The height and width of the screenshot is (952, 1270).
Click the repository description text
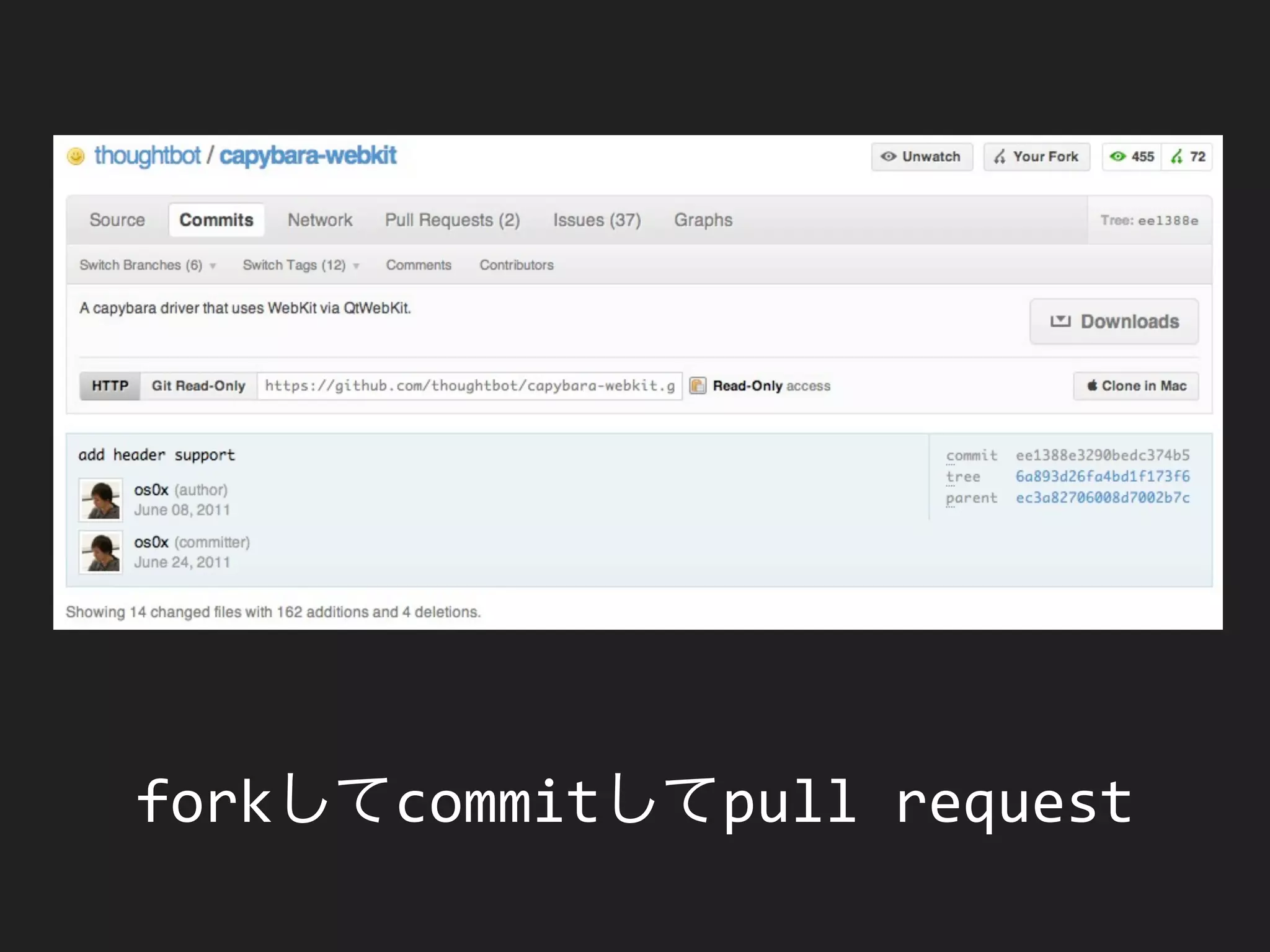pyautogui.click(x=245, y=308)
